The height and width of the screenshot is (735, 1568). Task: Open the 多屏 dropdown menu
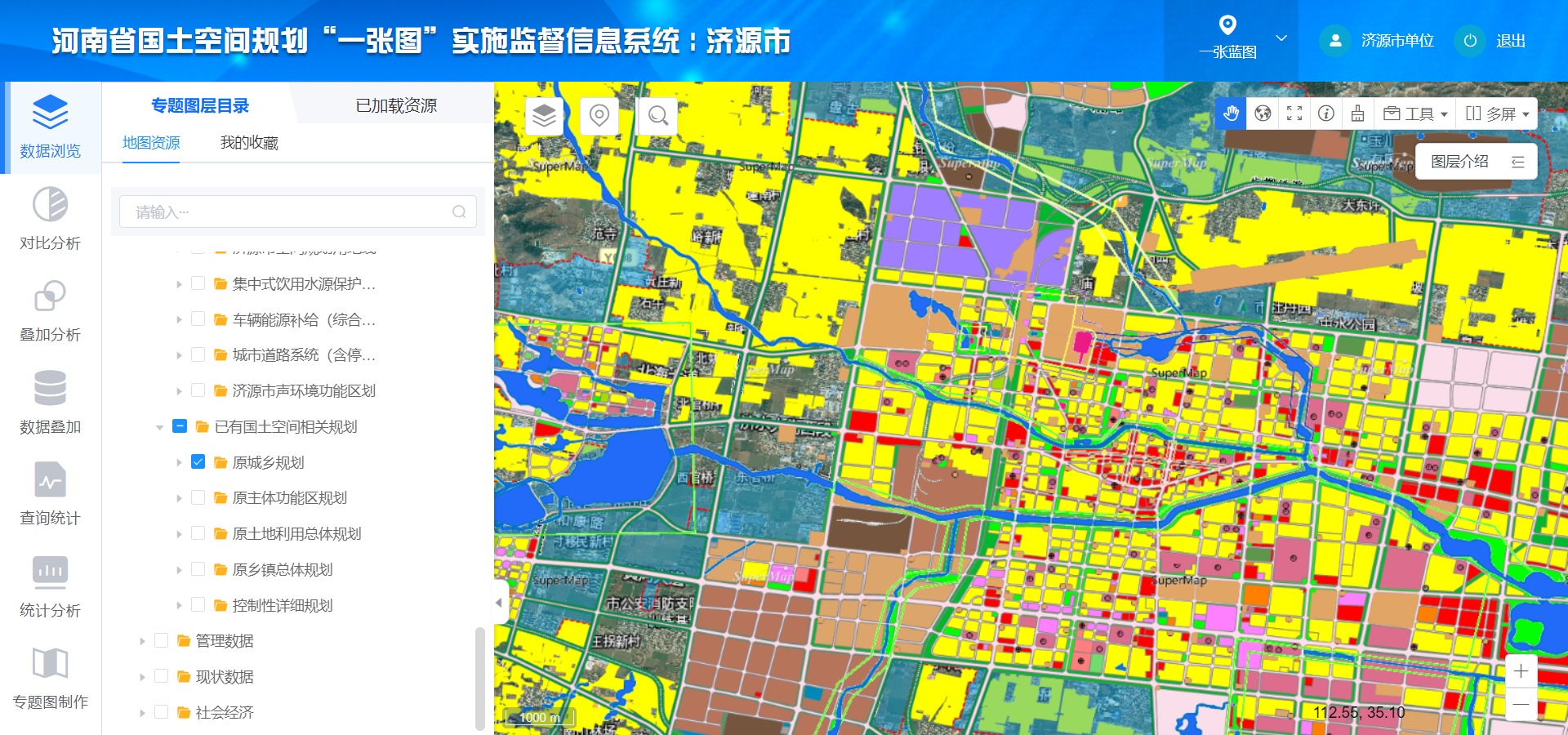1497,114
